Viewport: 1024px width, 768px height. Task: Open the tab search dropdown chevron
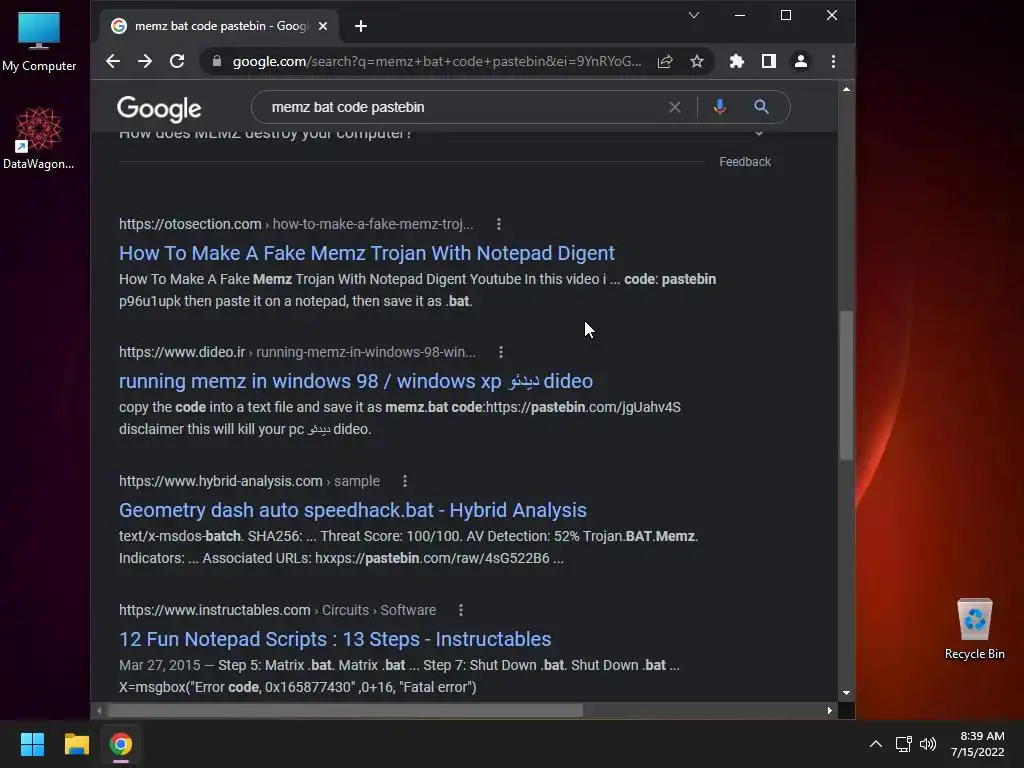tap(694, 15)
